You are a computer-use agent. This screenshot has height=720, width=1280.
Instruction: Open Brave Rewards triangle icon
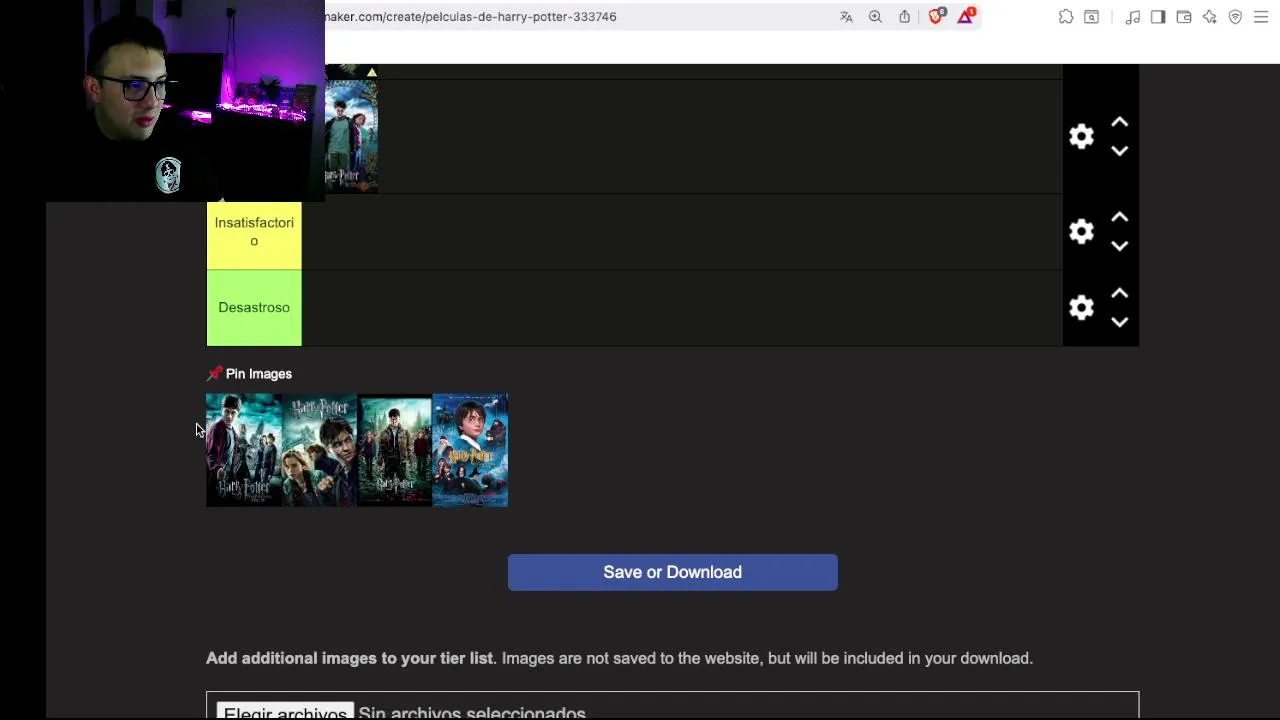[x=966, y=16]
